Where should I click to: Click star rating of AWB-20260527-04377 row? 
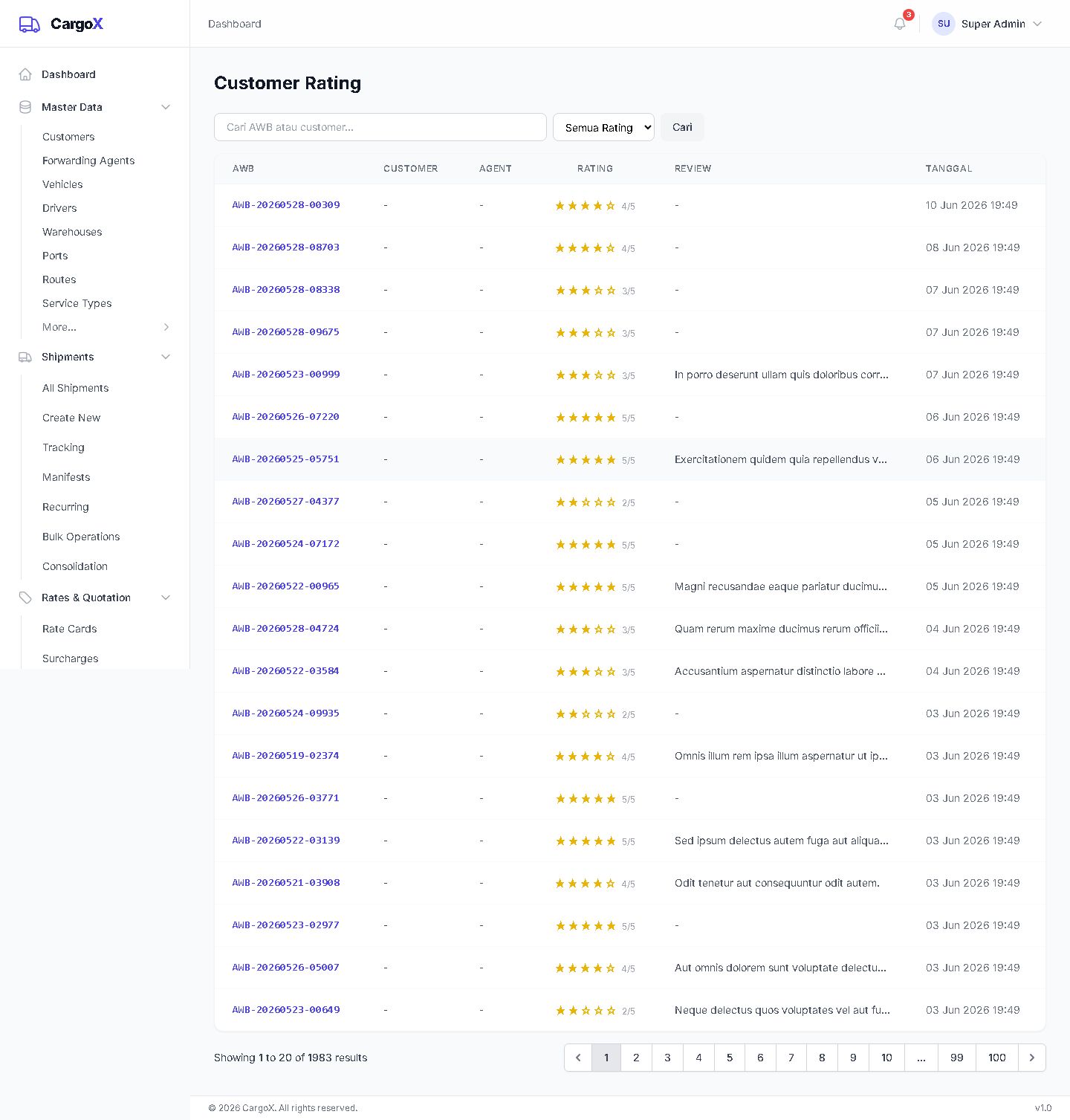coord(586,502)
